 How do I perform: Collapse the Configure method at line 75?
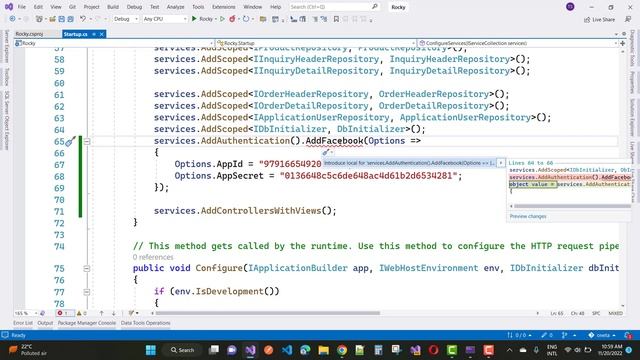(x=87, y=269)
